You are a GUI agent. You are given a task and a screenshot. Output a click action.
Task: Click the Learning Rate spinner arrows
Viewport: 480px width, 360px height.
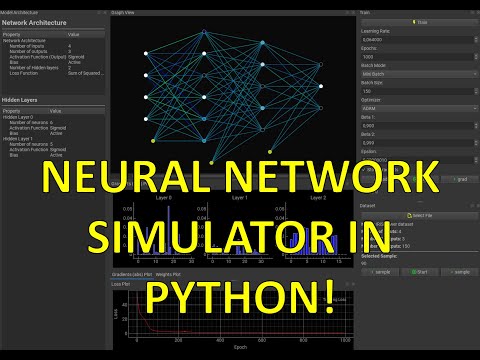pos(476,40)
